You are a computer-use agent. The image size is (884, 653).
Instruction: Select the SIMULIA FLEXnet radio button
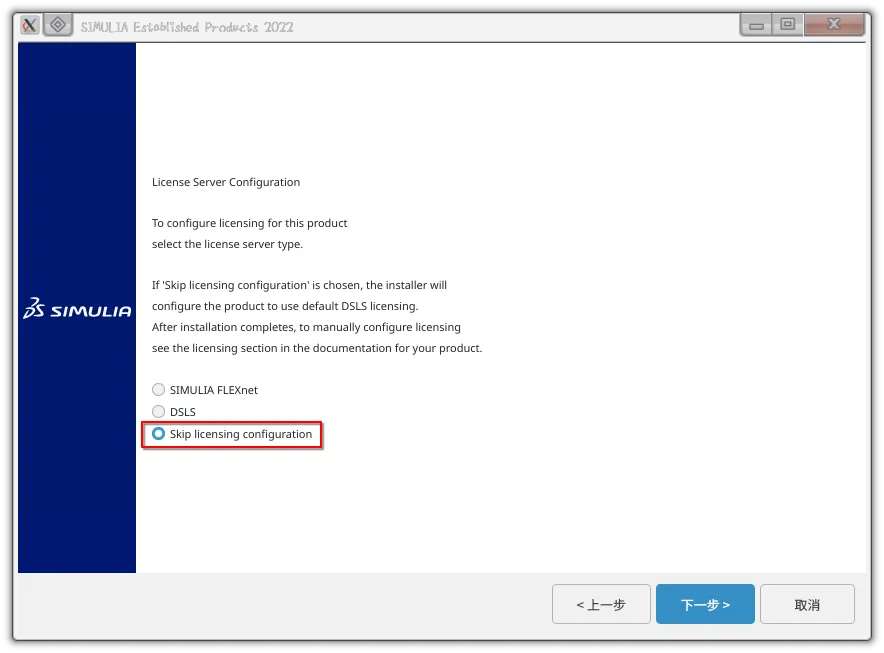158,390
